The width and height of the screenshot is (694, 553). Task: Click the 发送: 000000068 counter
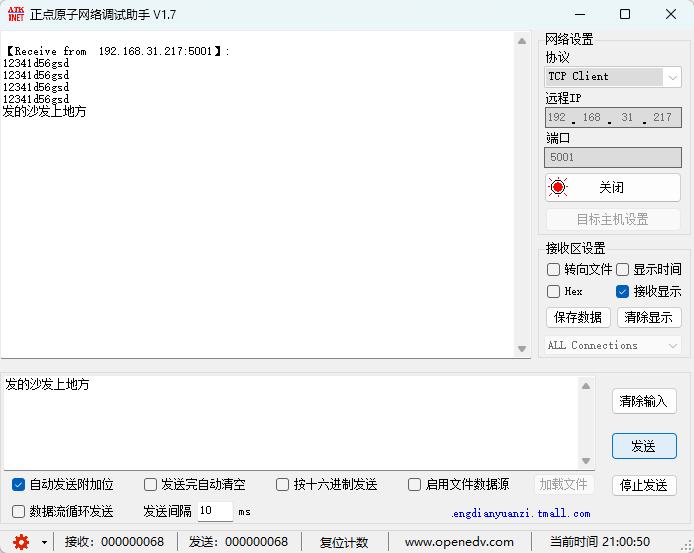[x=238, y=542]
